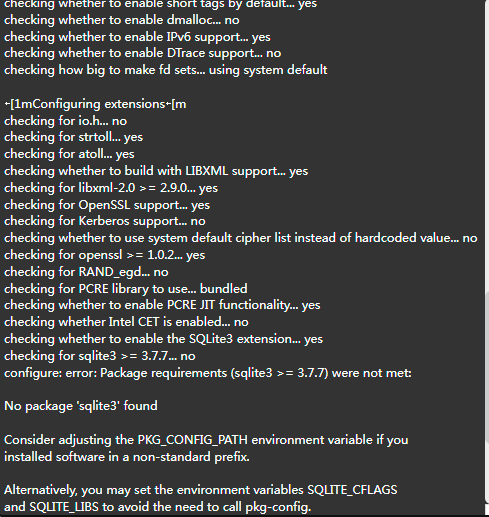Click the 'libxml-2.0 >= 2.9.0' line
Viewport: 489px width, 517px height.
(111, 188)
